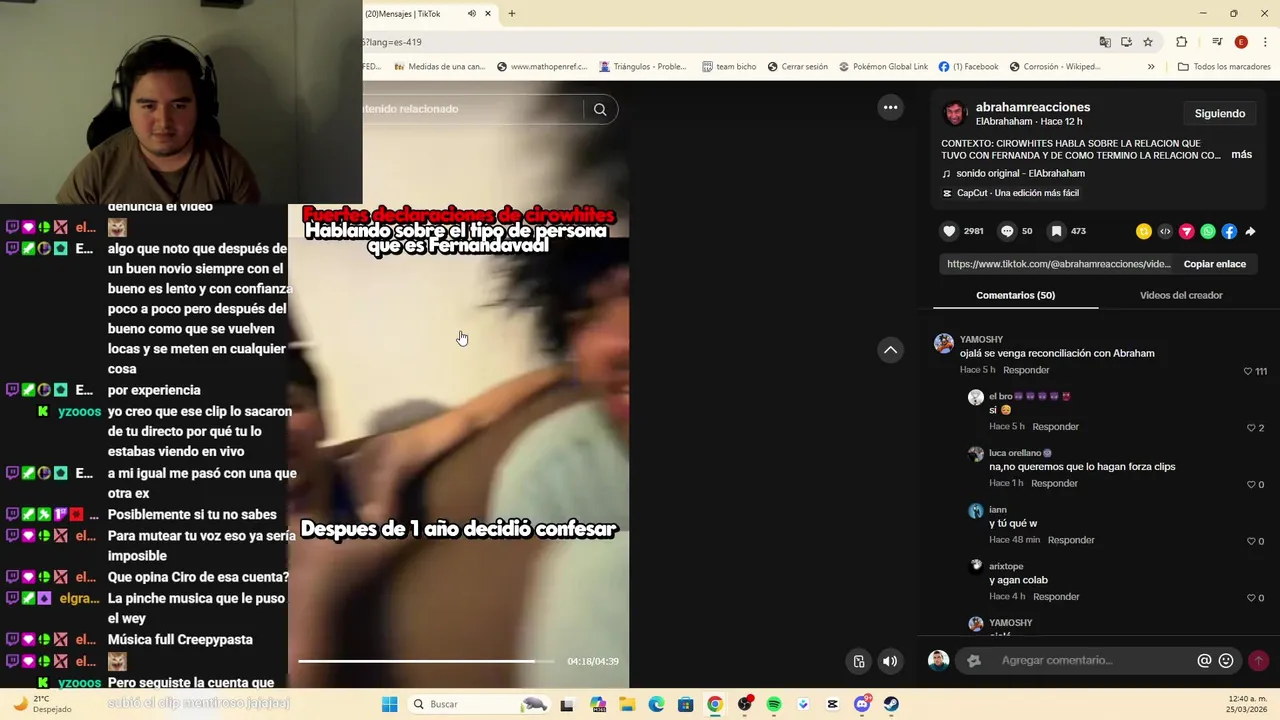Click the 'Agregar comentario...' field
The height and width of the screenshot is (720, 1280).
pos(1096,661)
